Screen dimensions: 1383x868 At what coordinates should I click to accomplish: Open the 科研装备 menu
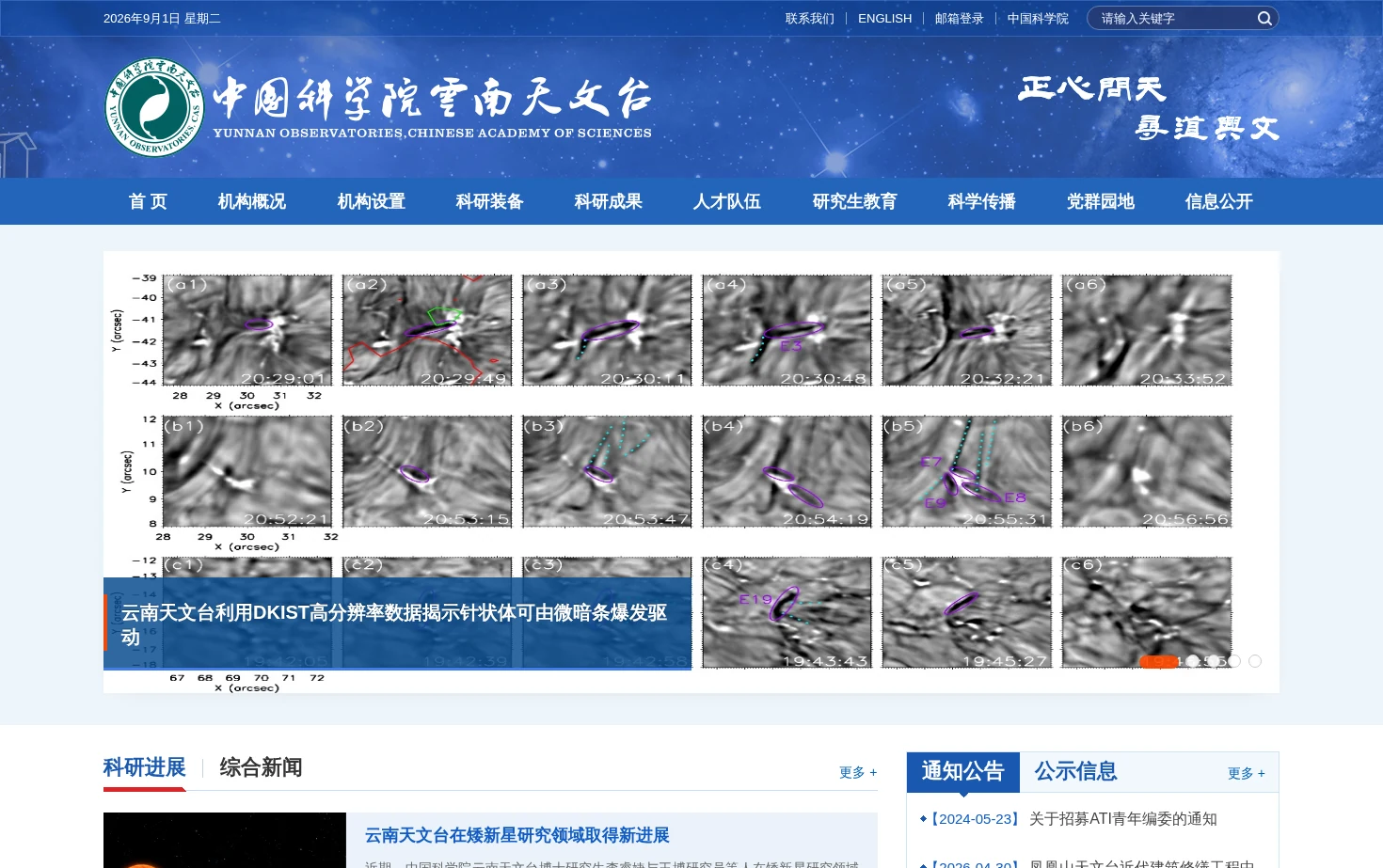coord(489,201)
